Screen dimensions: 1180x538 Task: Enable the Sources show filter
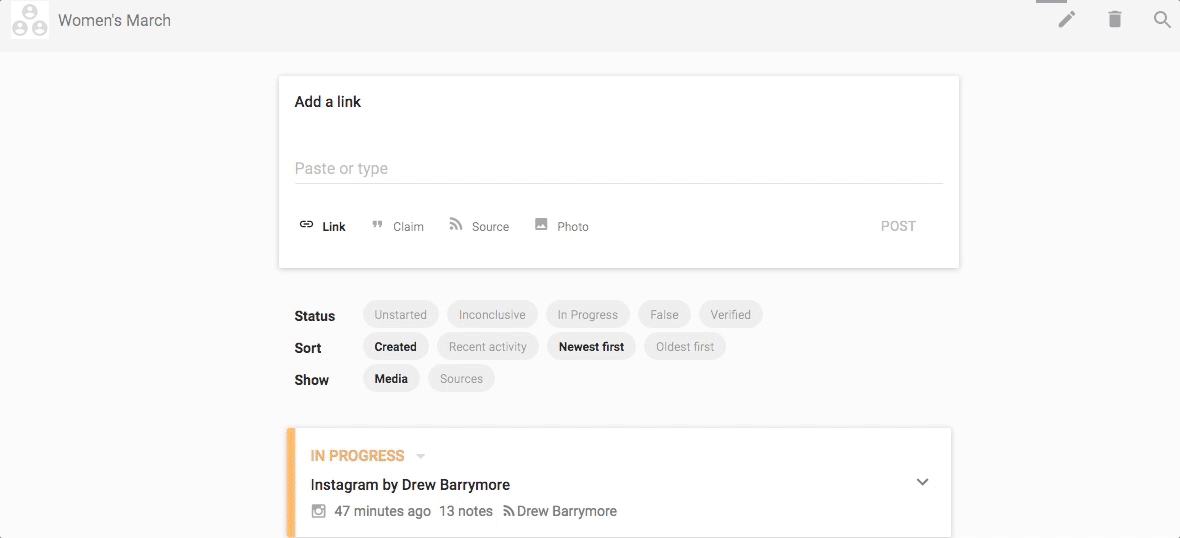(461, 378)
